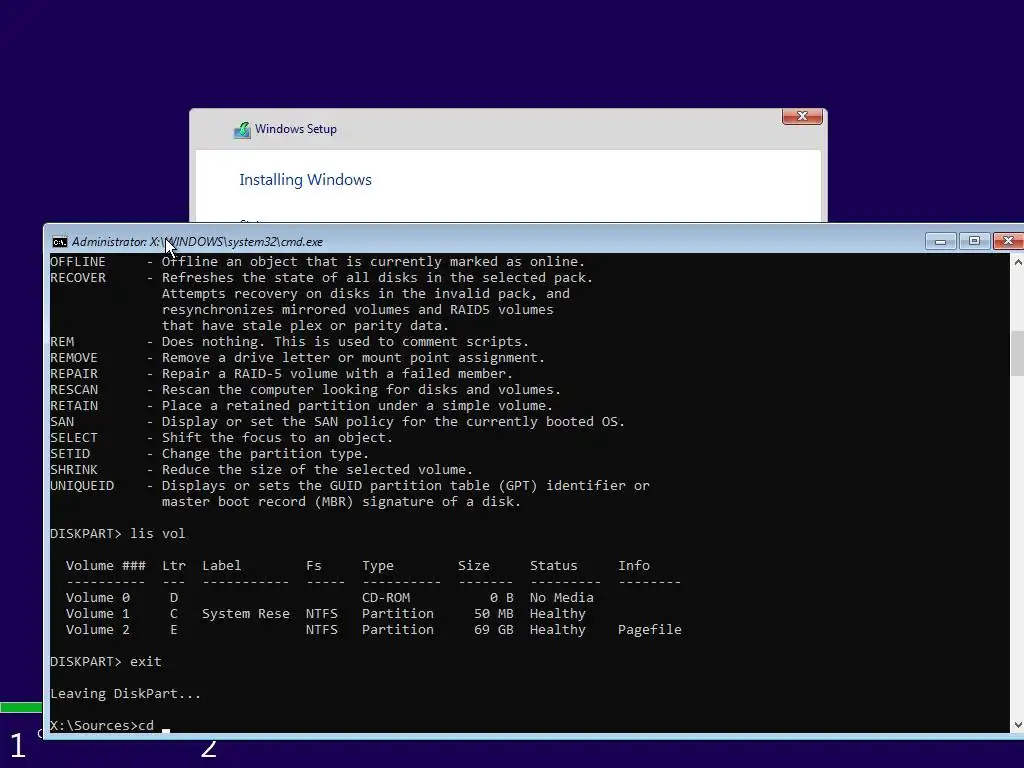Click the 'RESCAN' command help entry

tap(305, 390)
